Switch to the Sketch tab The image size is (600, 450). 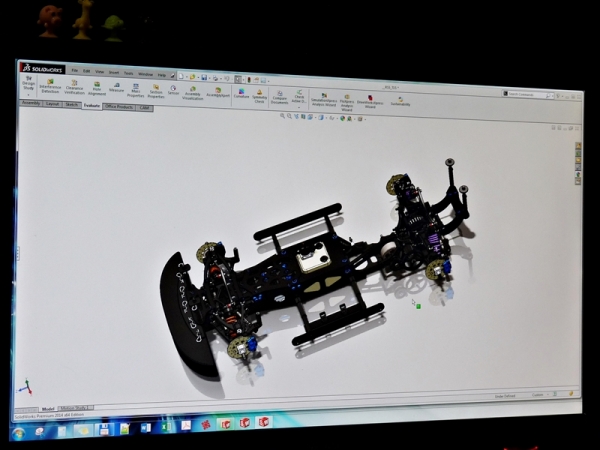click(72, 103)
